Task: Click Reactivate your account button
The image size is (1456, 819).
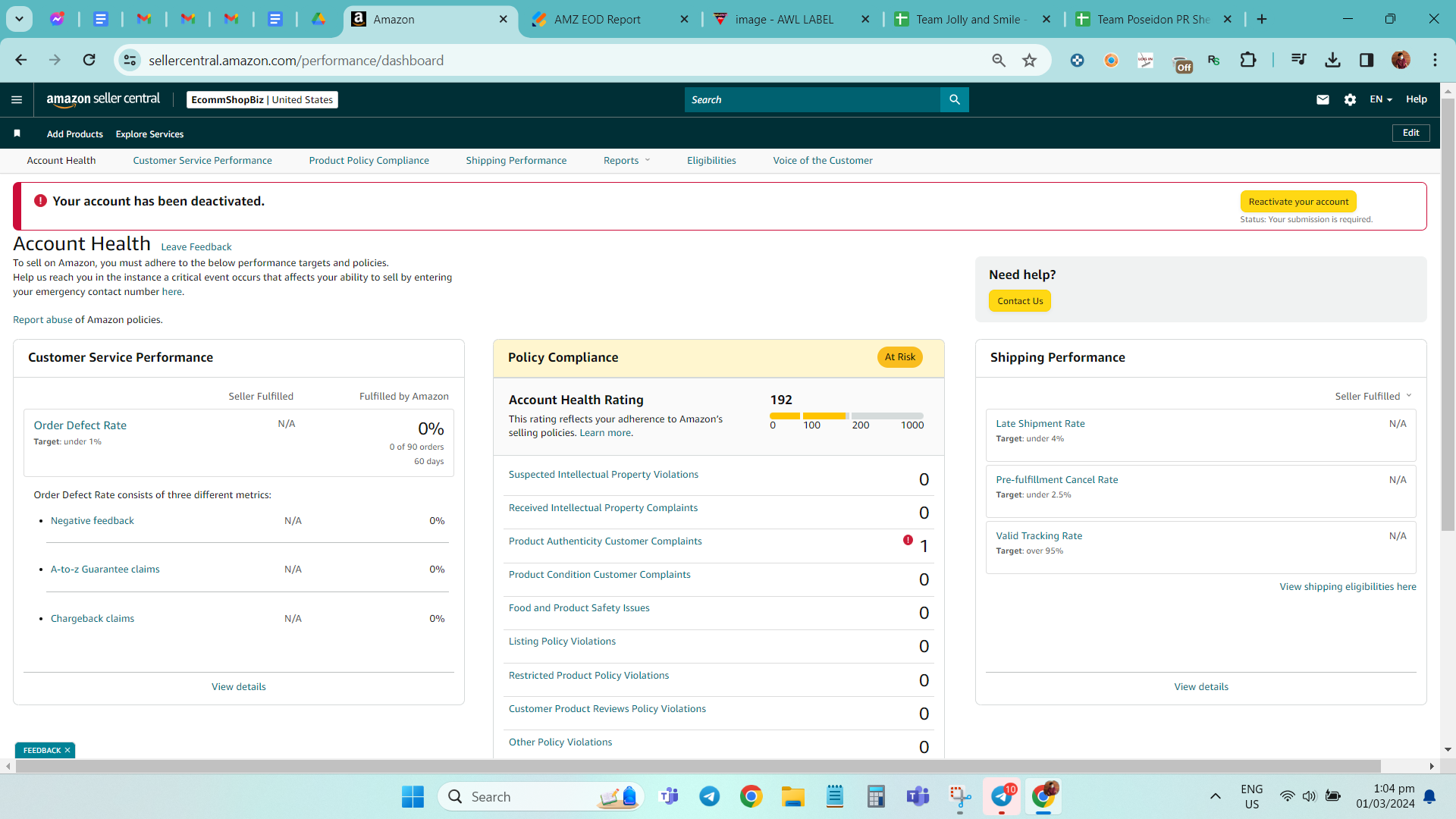Action: (x=1298, y=202)
